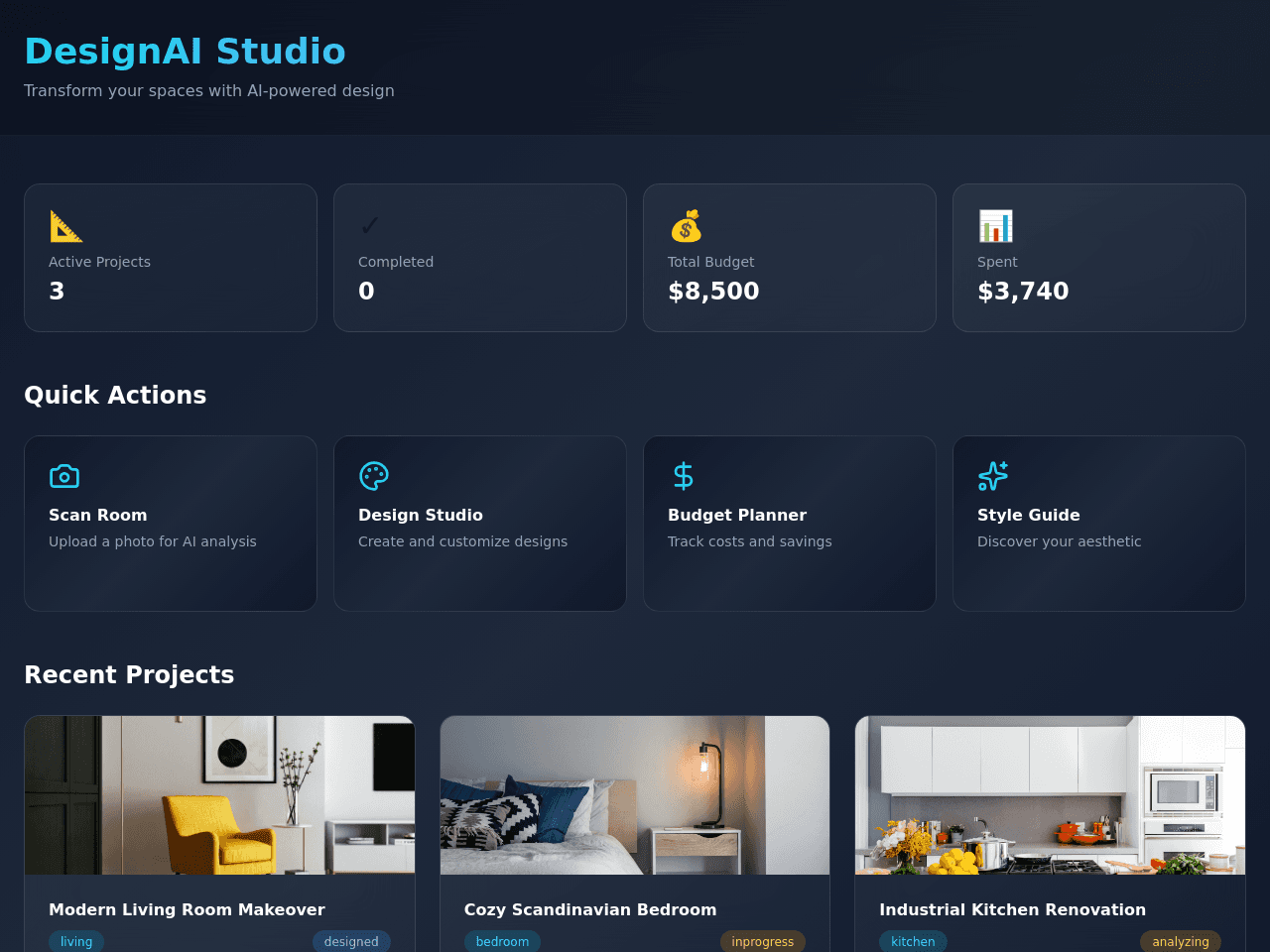Click the bar chart icon in Spent card

click(995, 226)
